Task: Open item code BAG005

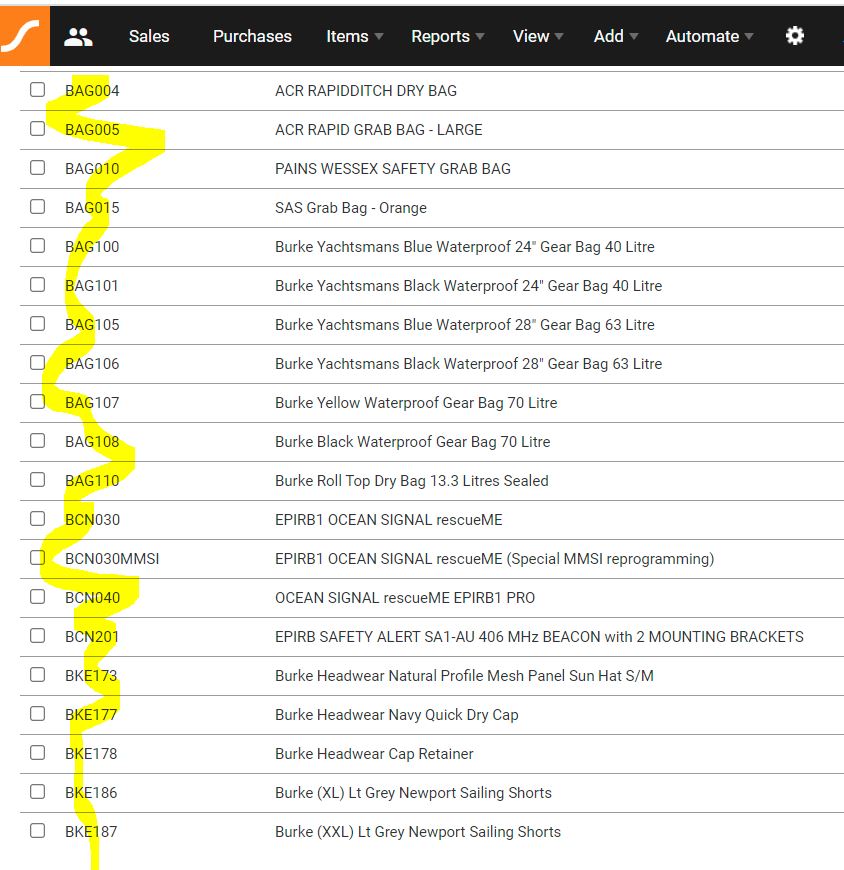Action: (92, 130)
